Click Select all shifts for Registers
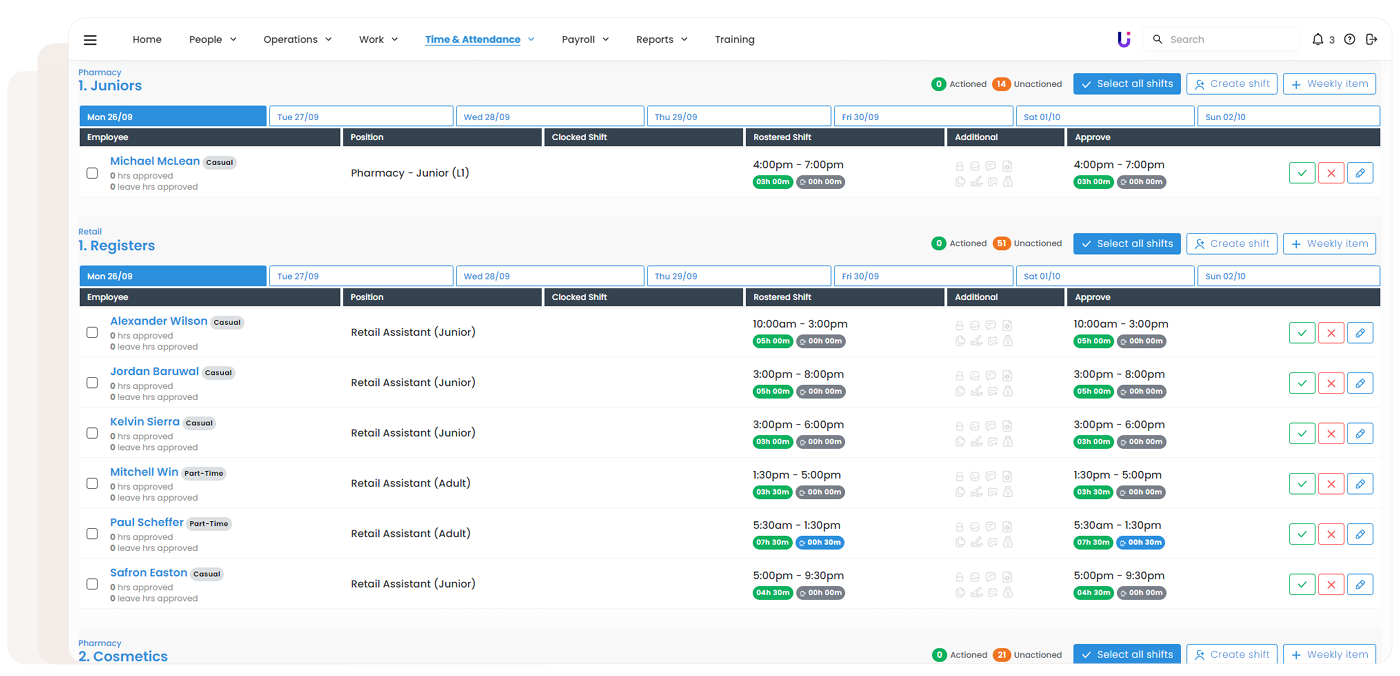The image size is (1400, 676). [x=1126, y=244]
